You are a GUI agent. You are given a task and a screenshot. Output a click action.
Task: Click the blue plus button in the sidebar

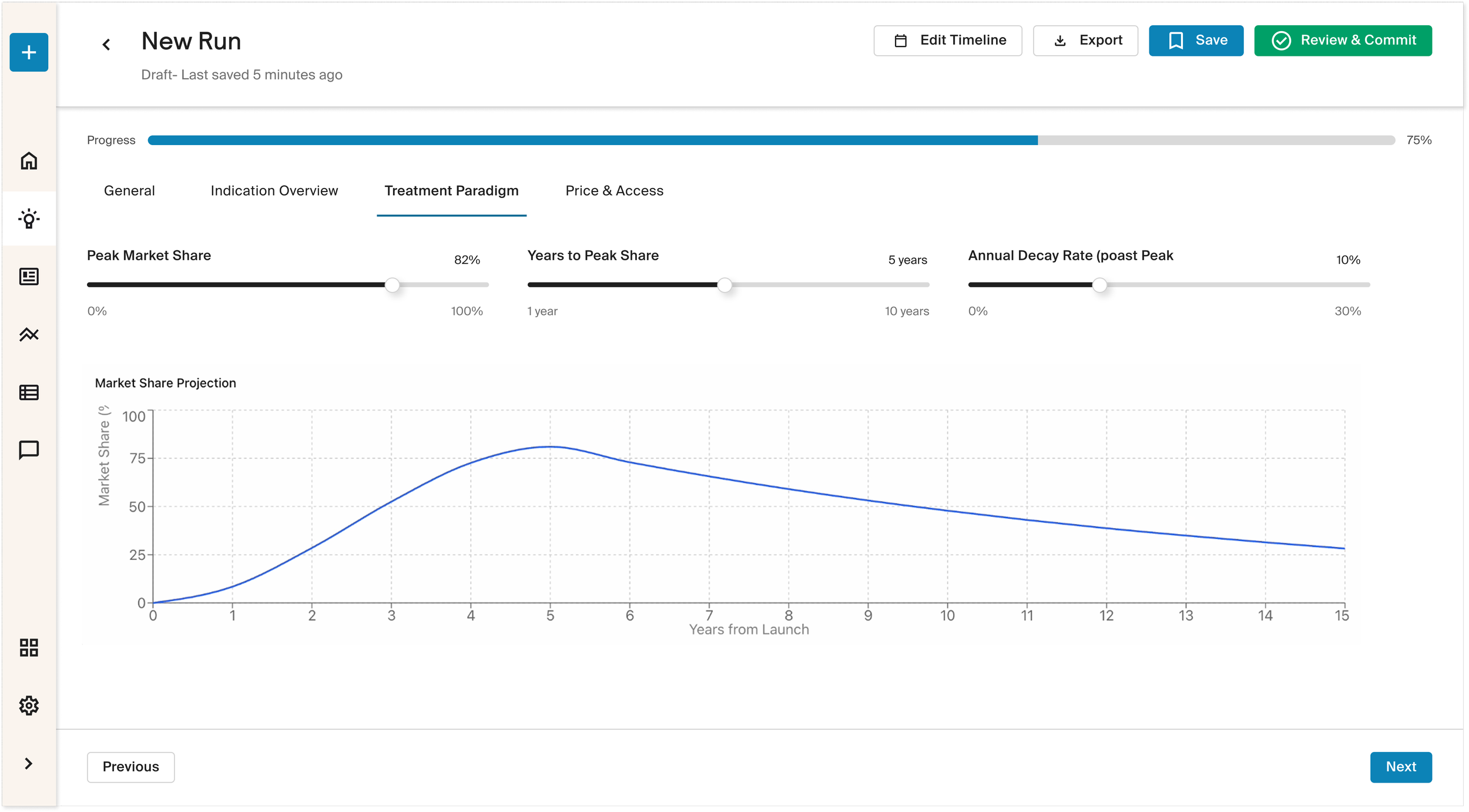click(29, 52)
